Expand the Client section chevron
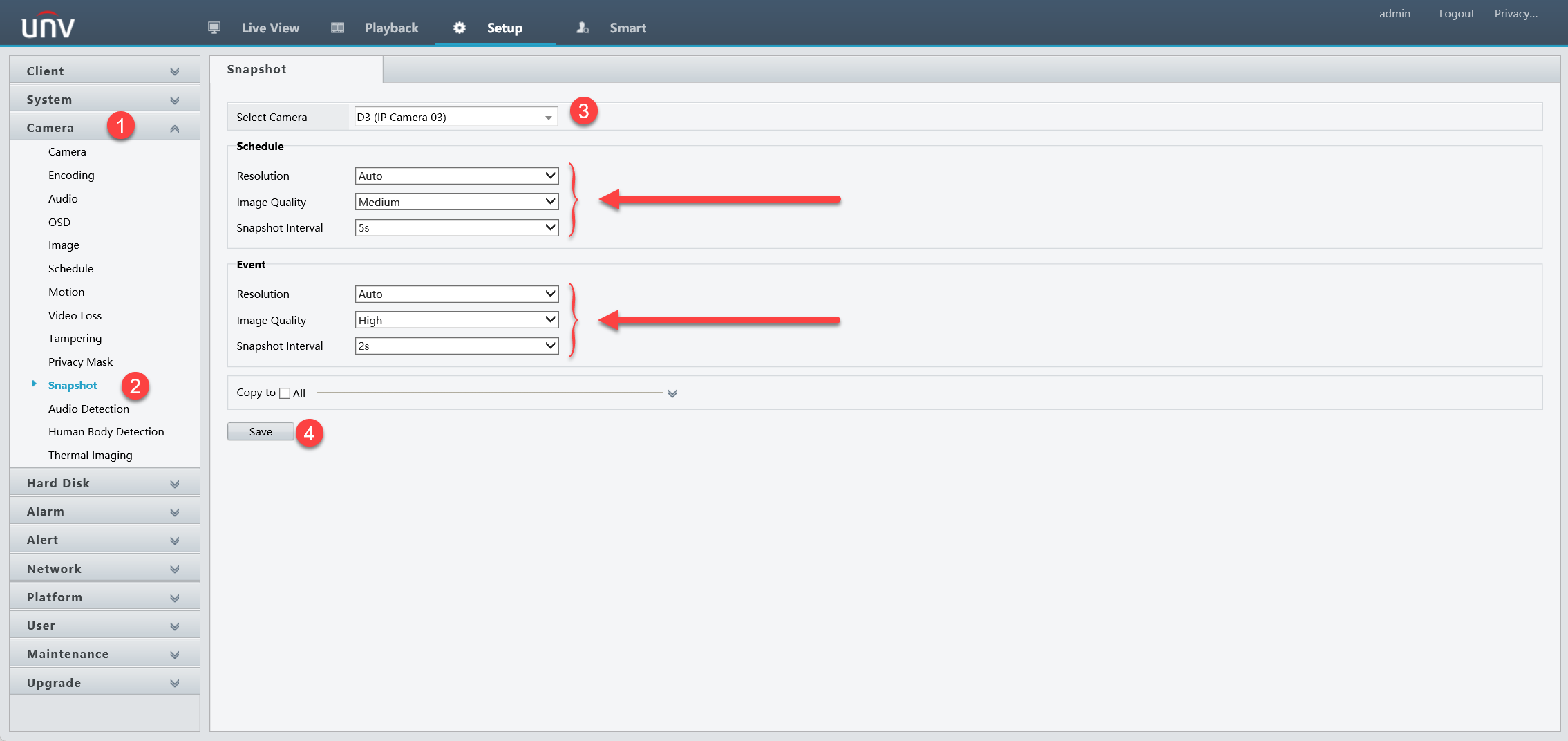Viewport: 1568px width, 741px height. pyautogui.click(x=174, y=71)
